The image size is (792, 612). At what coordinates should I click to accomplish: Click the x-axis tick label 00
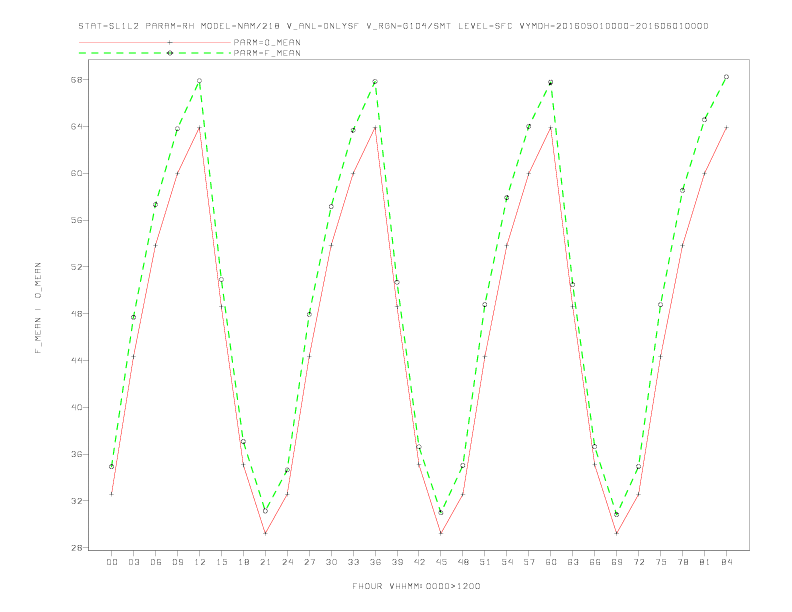coord(112,562)
